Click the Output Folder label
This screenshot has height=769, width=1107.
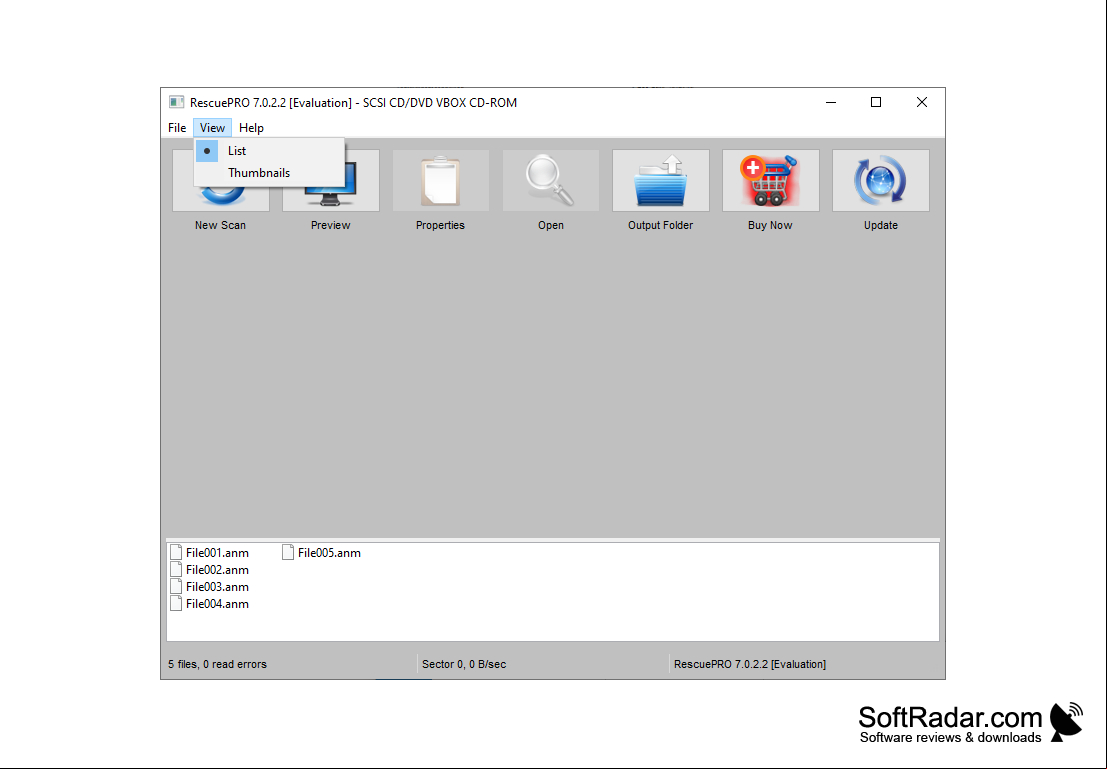(x=661, y=225)
